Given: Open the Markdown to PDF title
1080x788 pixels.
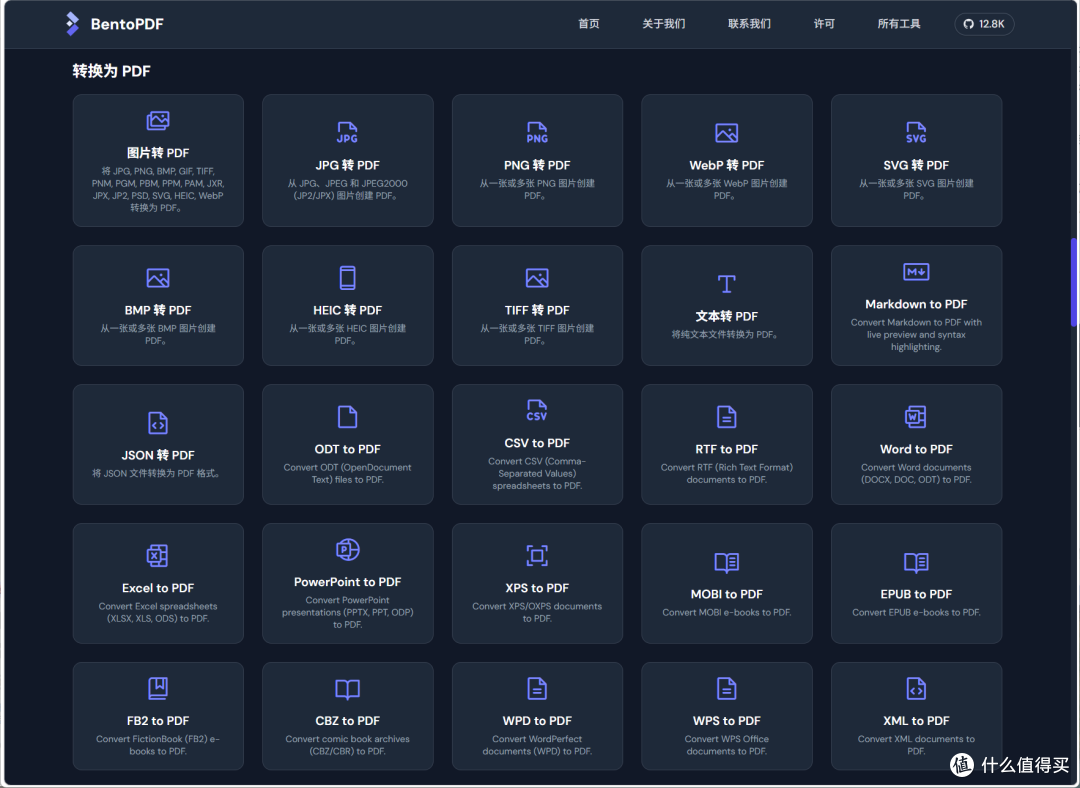Looking at the screenshot, I should click(x=916, y=304).
